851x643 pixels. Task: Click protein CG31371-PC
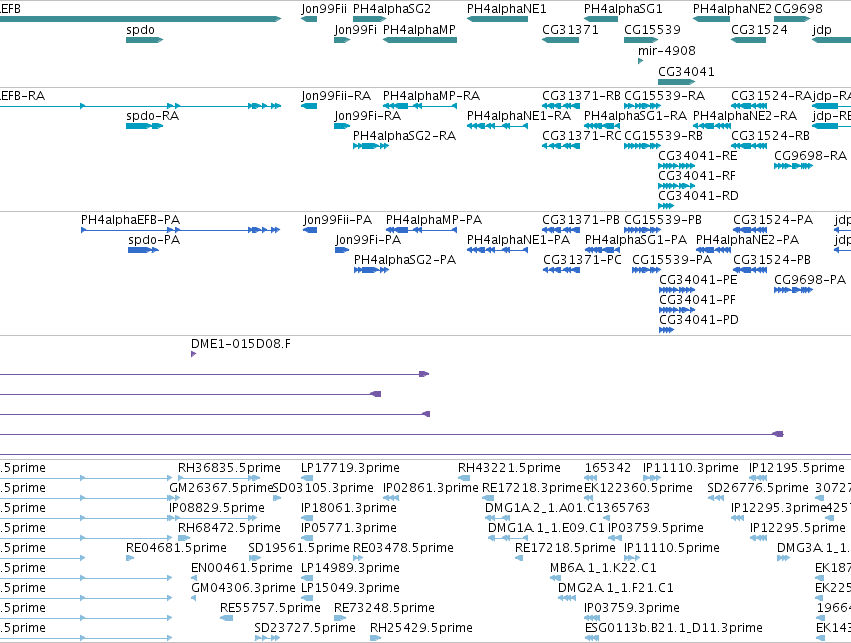point(561,270)
